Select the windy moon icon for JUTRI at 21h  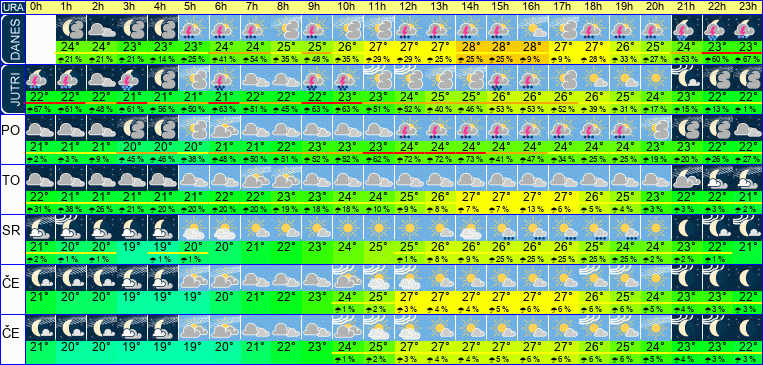click(x=686, y=78)
